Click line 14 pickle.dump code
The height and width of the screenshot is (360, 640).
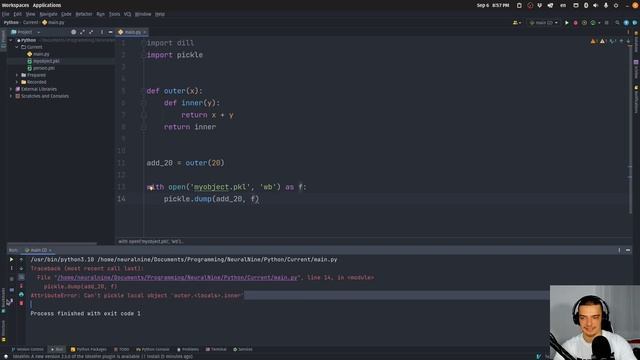coord(211,199)
